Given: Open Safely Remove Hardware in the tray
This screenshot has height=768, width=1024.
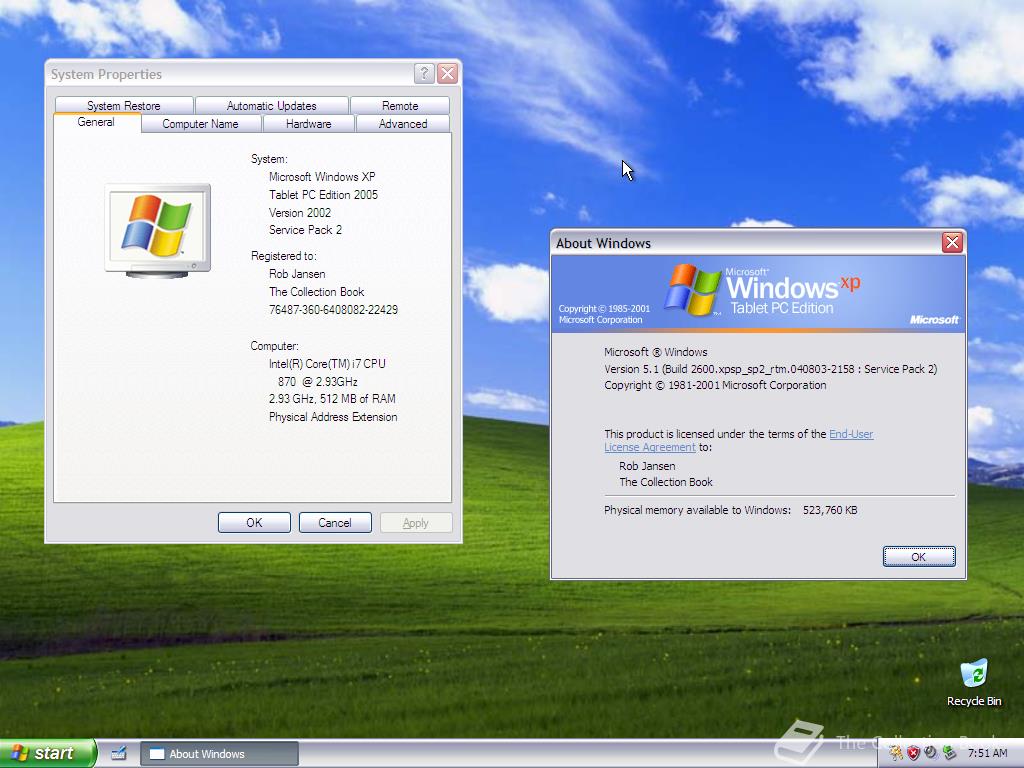Looking at the screenshot, I should (948, 753).
